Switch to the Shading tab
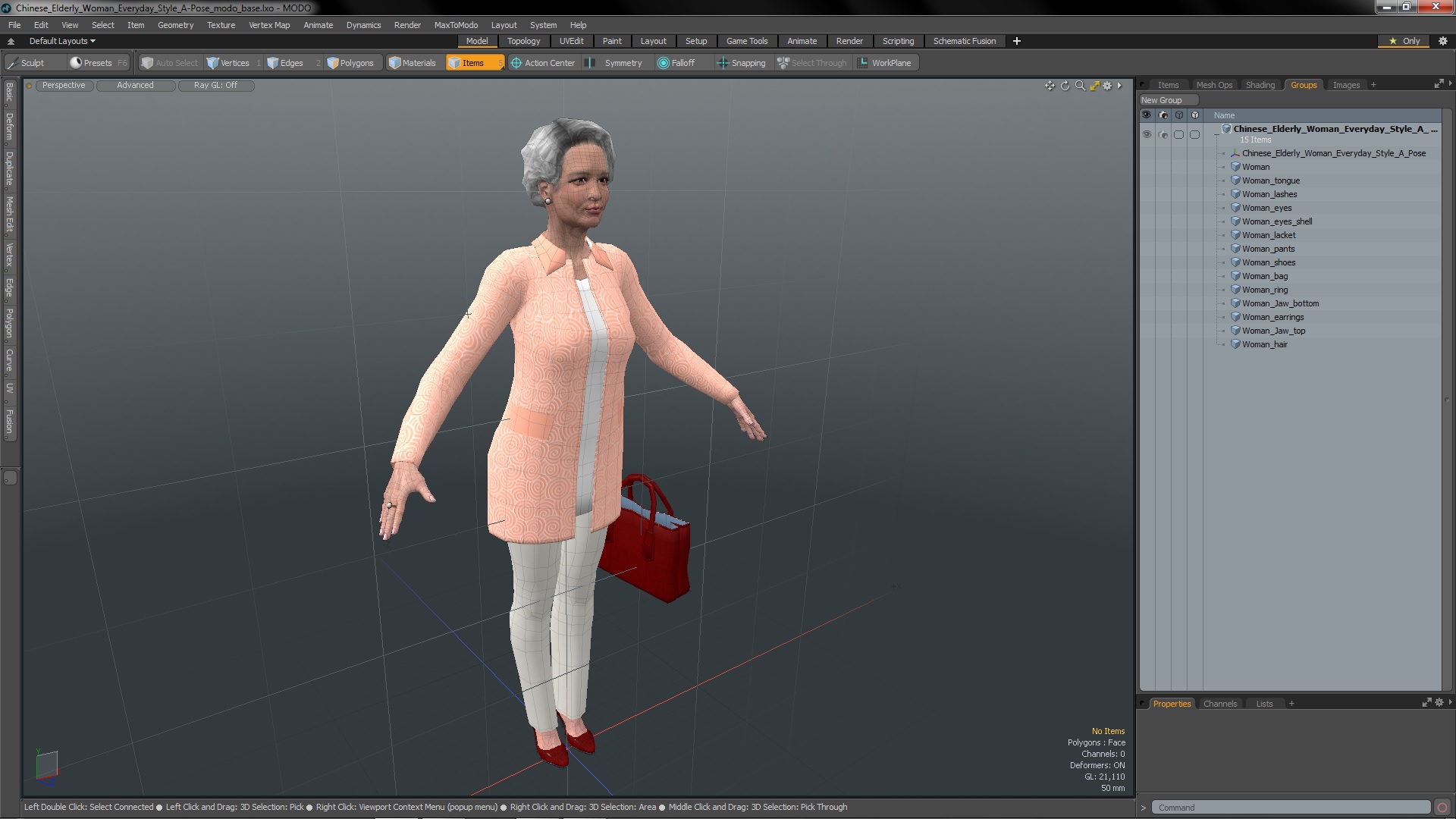 1260,85
